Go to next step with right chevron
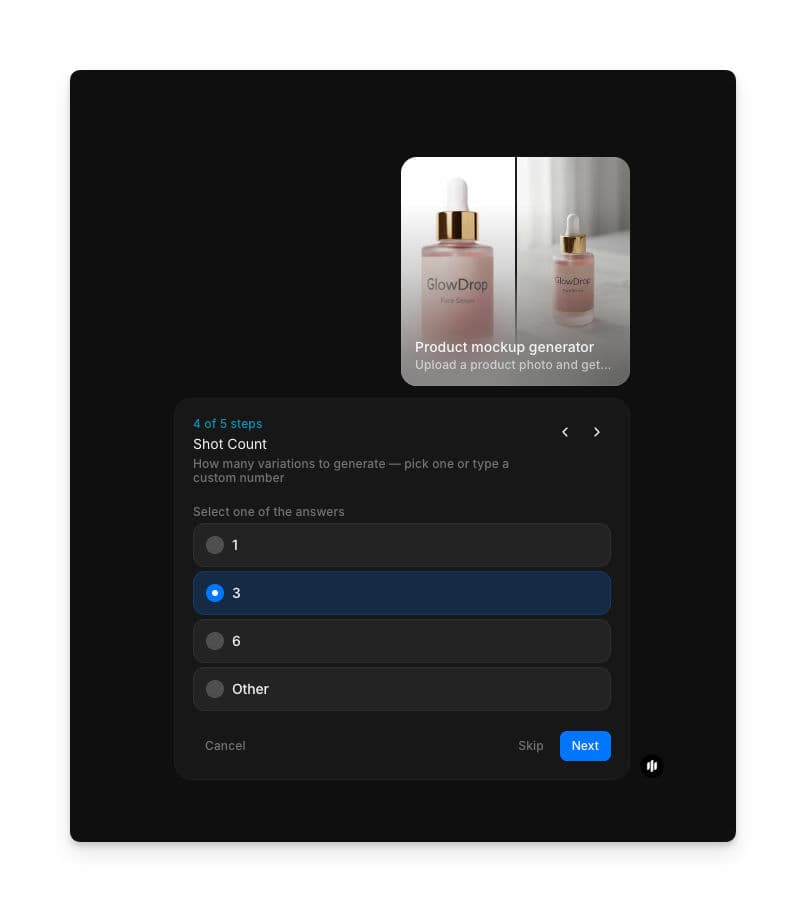 coord(597,432)
